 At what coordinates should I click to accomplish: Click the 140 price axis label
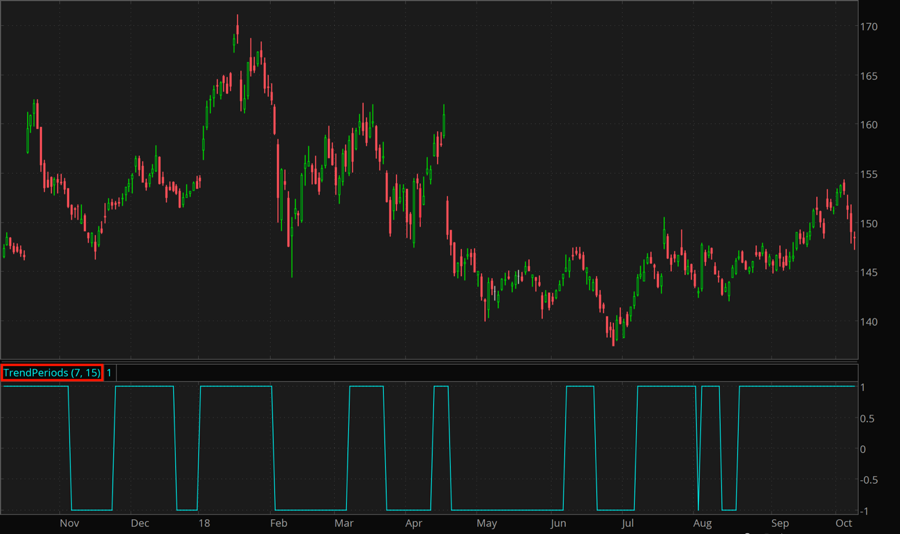click(870, 322)
